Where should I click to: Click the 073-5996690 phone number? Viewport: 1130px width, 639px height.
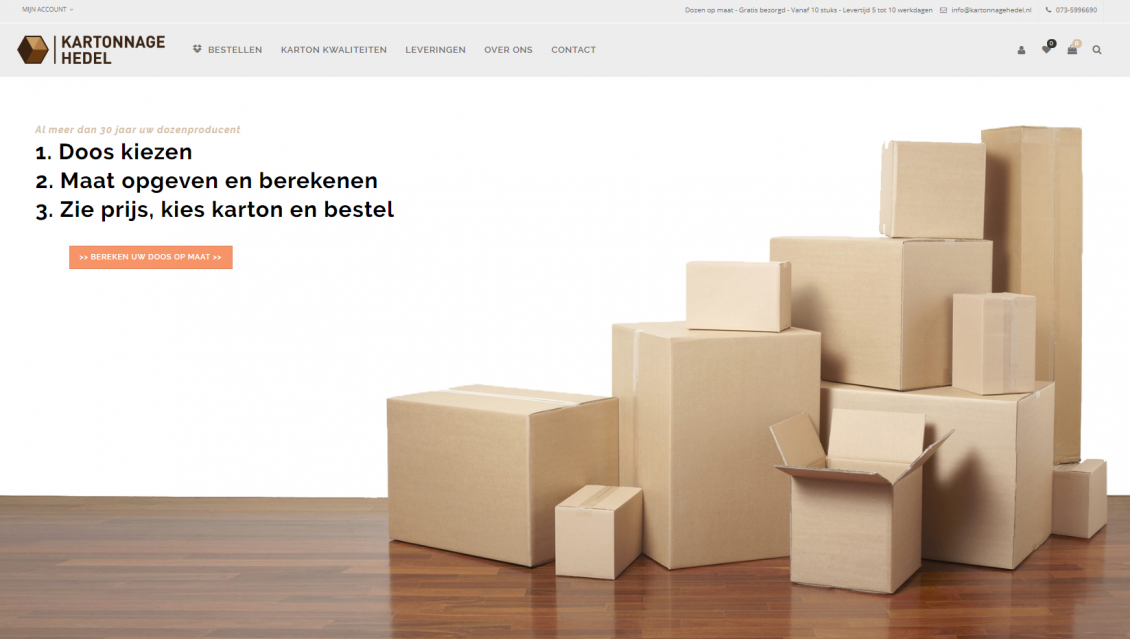click(x=1076, y=10)
